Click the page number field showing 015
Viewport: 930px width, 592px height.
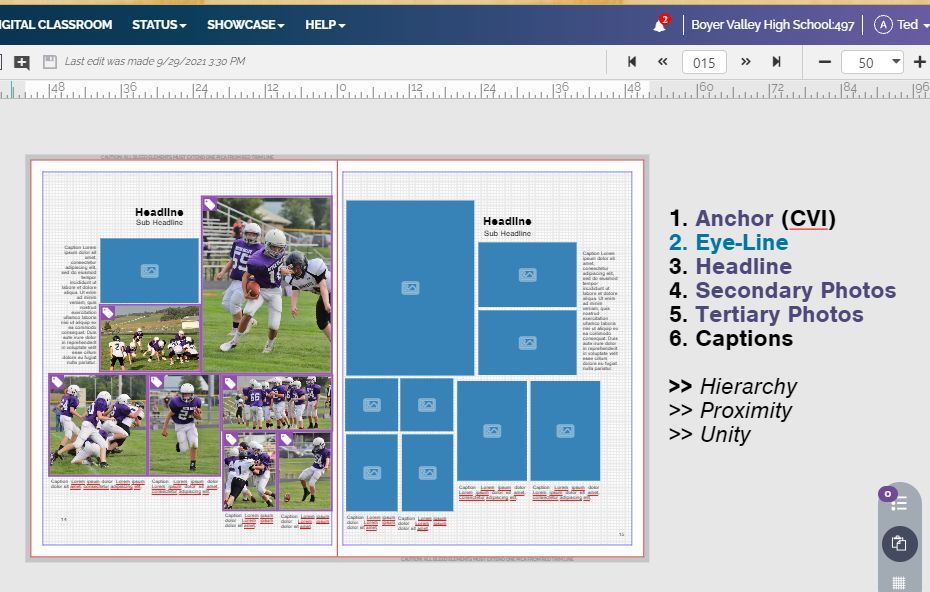tap(704, 62)
